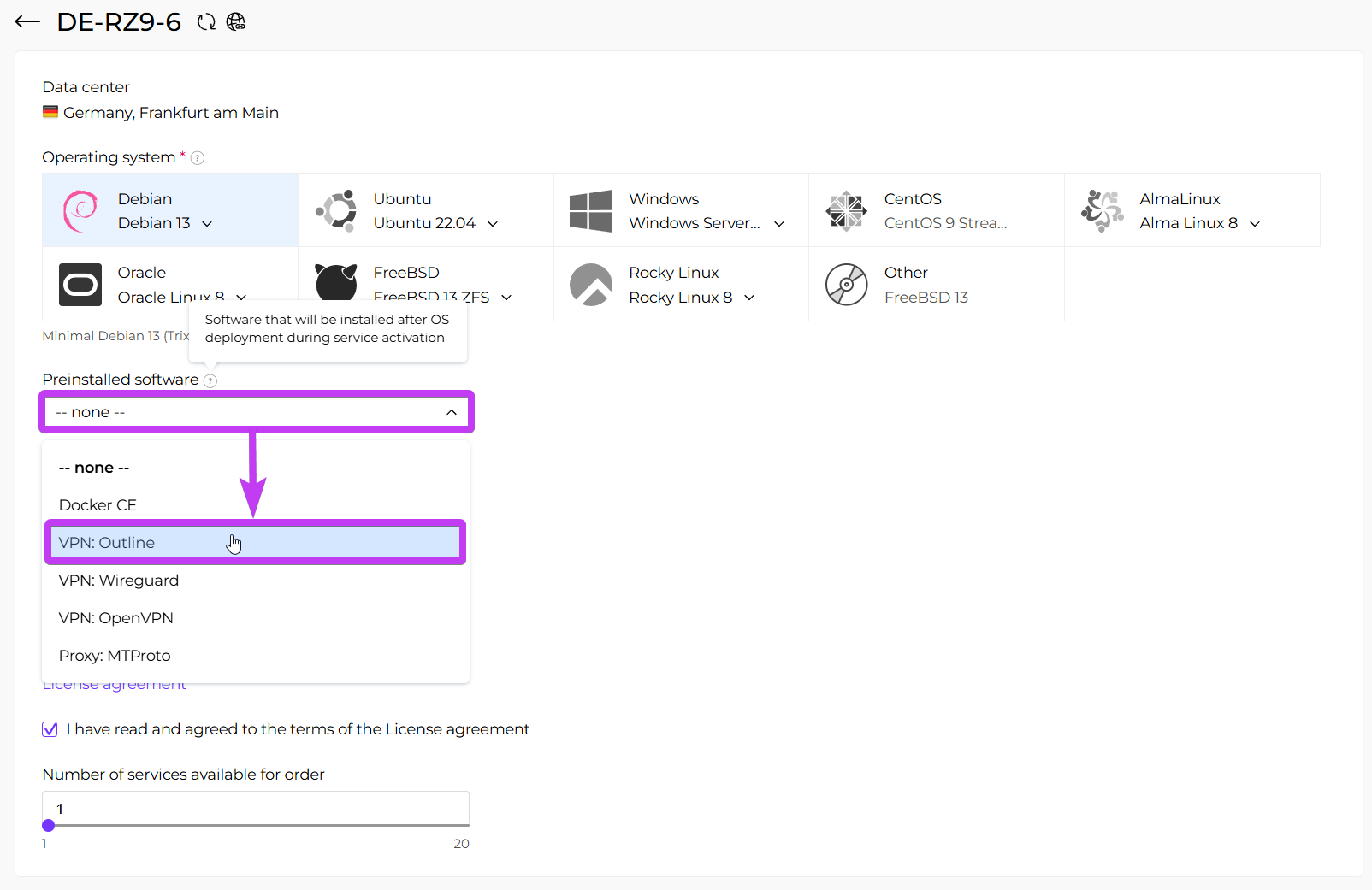Select the Ubuntu logo icon
Image resolution: width=1372 pixels, height=890 pixels.
pos(336,210)
